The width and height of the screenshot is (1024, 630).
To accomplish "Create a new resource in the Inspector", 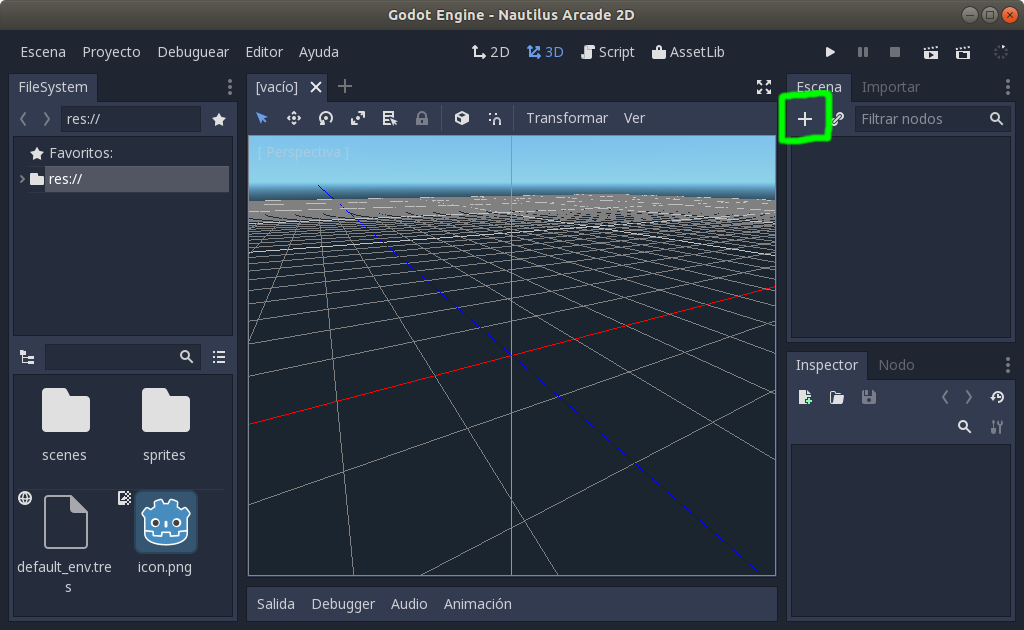I will pos(805,397).
